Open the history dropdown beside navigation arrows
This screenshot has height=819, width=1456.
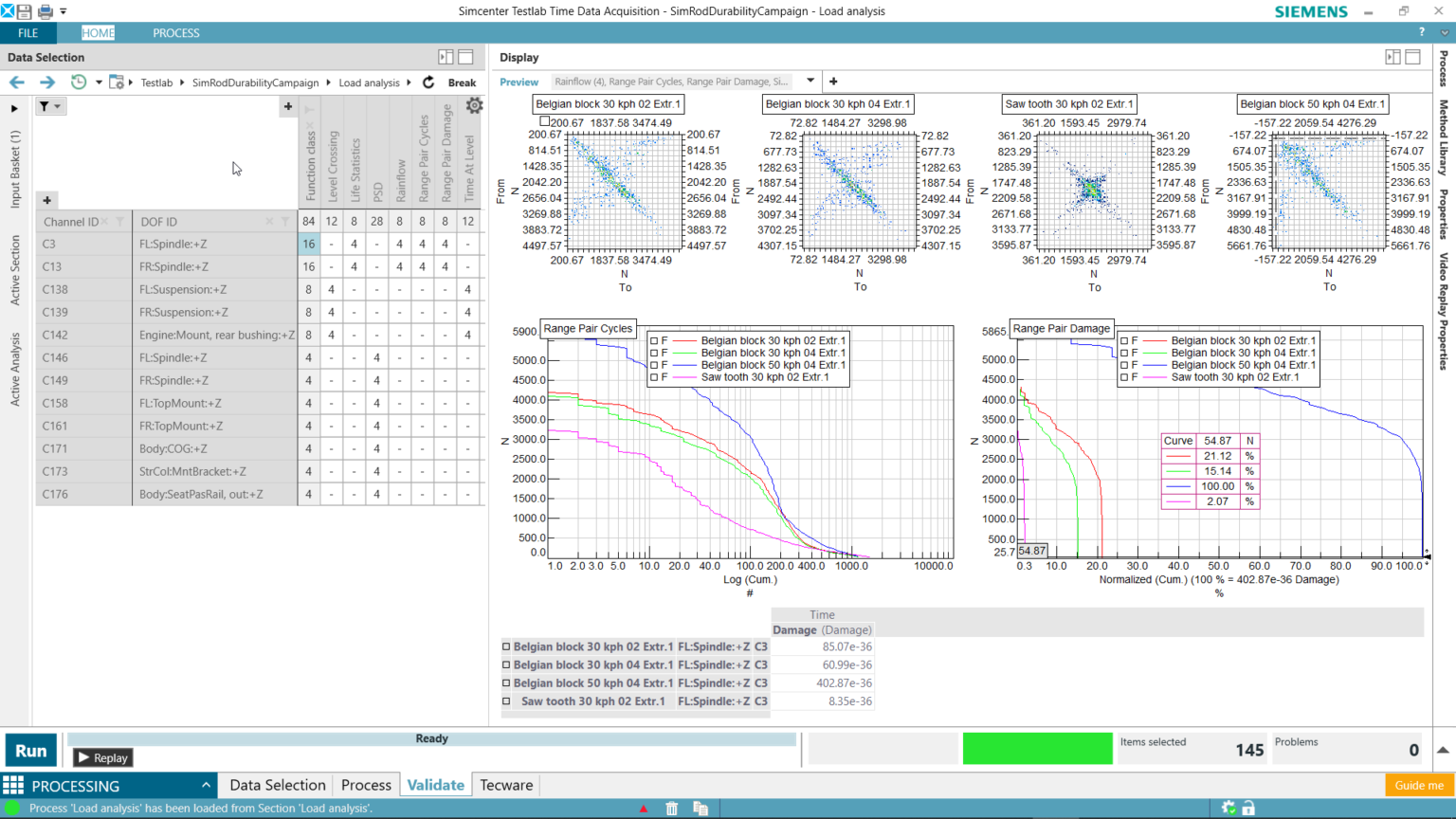coord(99,82)
